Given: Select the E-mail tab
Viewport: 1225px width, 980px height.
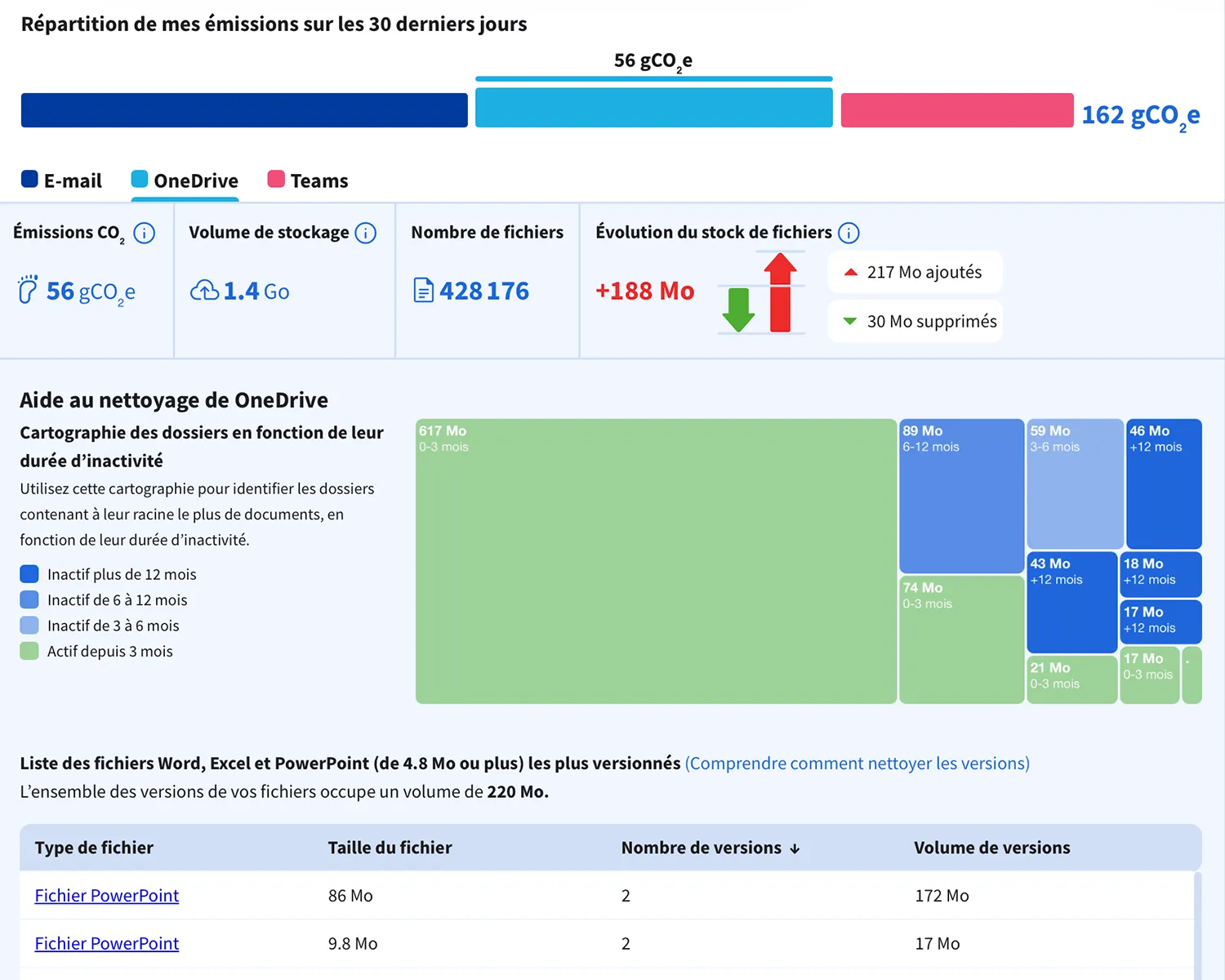Looking at the screenshot, I should click(x=62, y=180).
